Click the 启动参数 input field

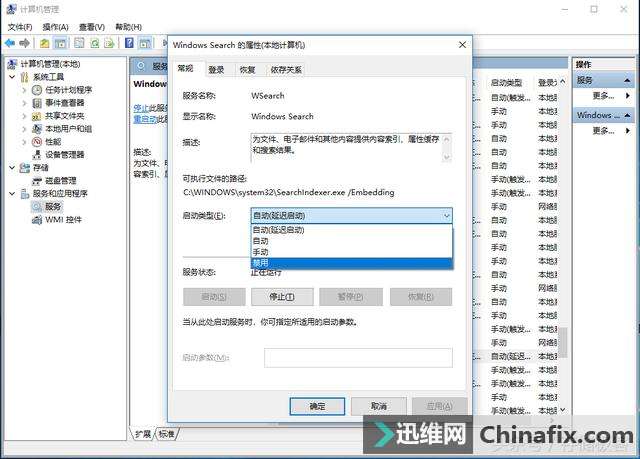coord(358,357)
